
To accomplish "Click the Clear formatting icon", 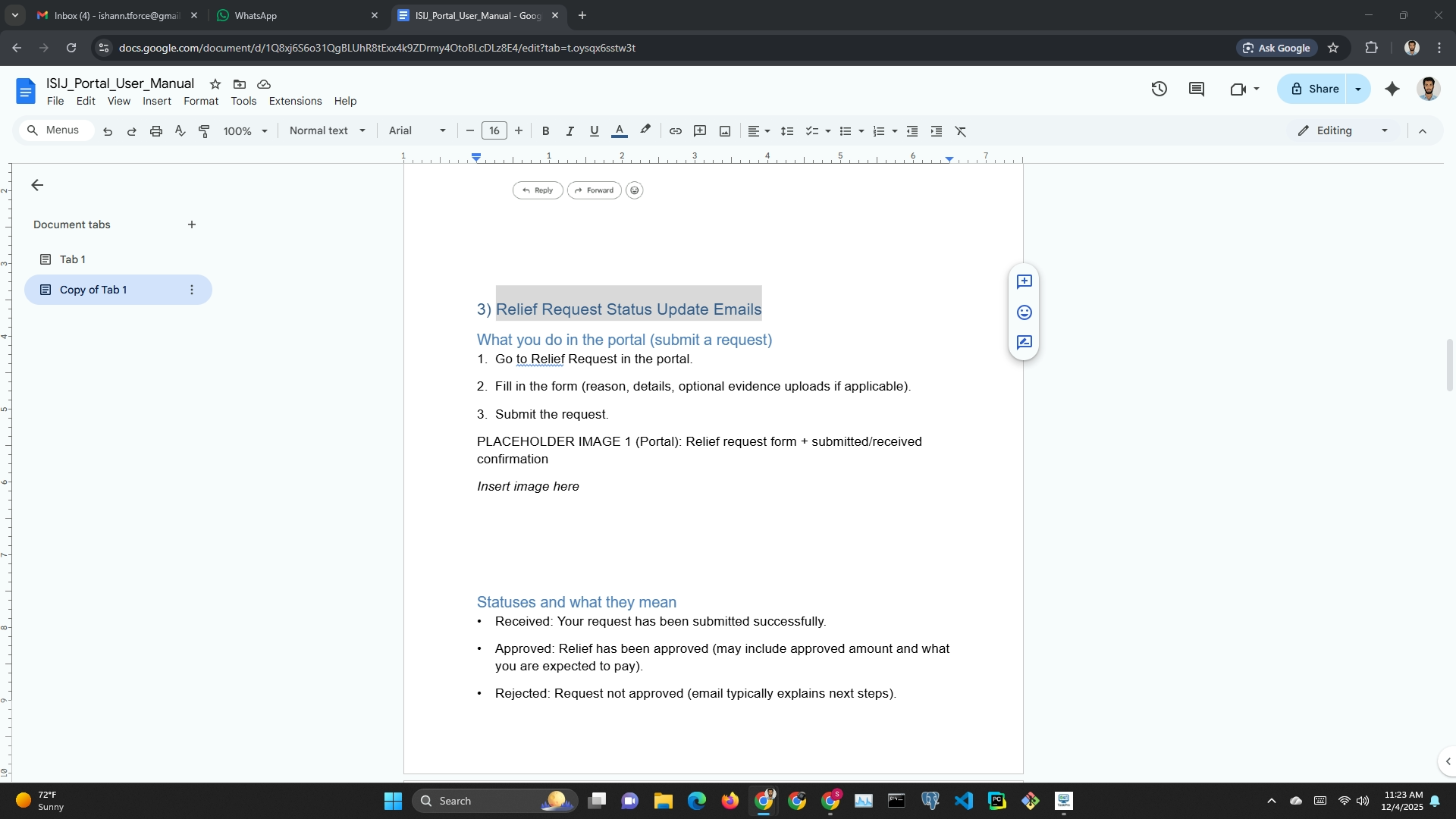I will [x=961, y=131].
